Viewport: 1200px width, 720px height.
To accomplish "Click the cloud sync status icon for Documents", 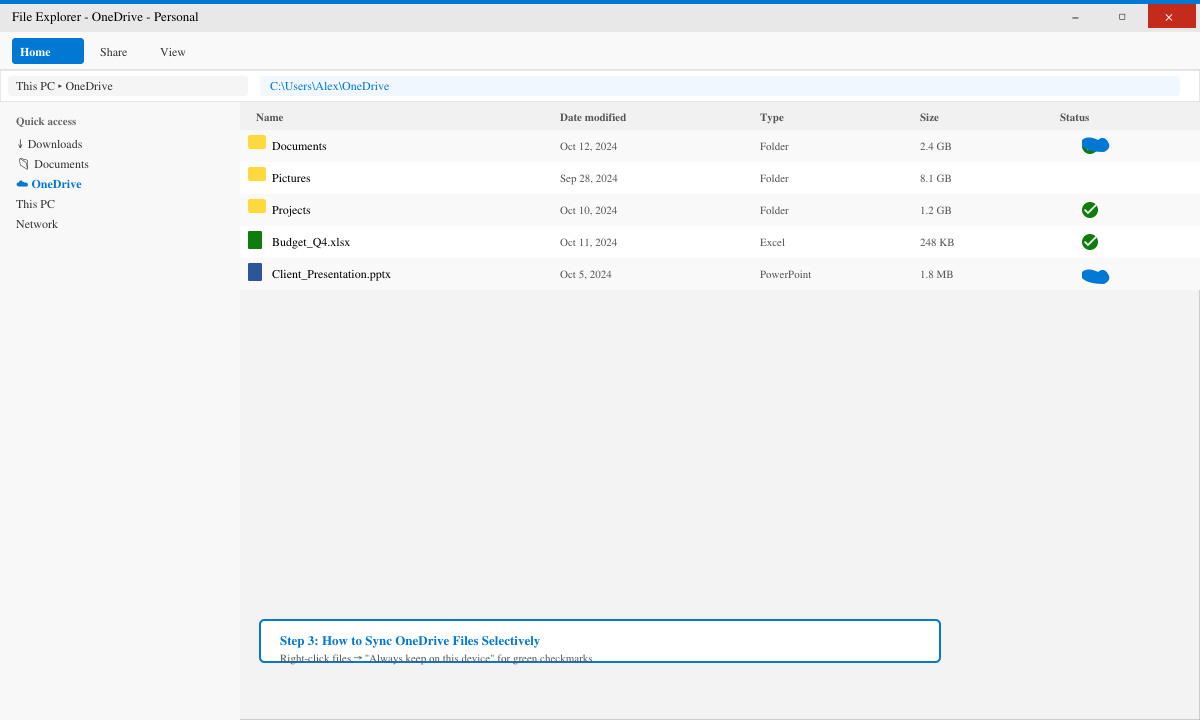I will [1096, 146].
